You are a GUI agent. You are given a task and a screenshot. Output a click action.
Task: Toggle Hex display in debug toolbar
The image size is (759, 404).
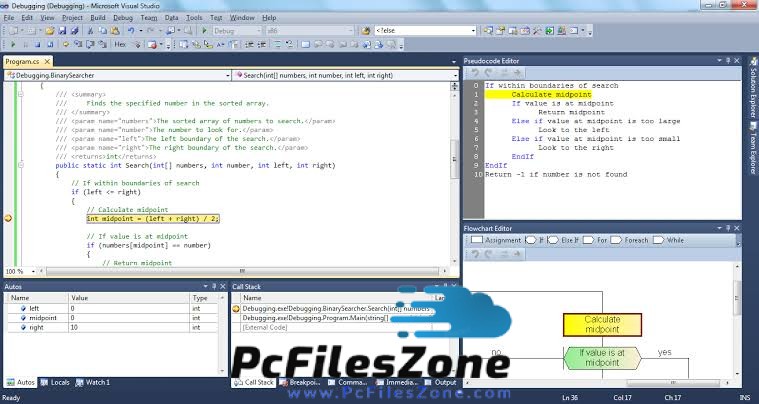pos(120,45)
